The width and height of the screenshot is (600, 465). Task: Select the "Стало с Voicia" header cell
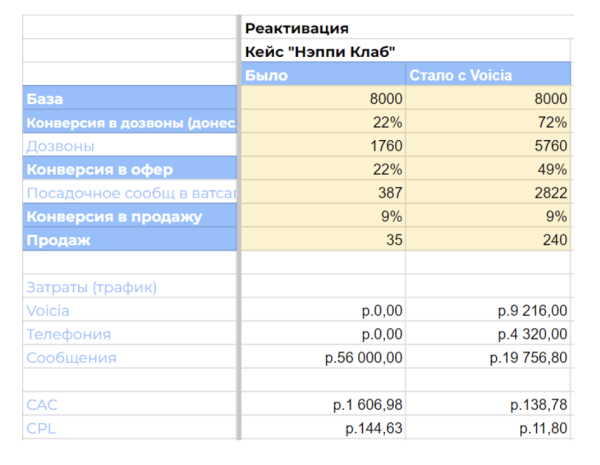coord(488,75)
